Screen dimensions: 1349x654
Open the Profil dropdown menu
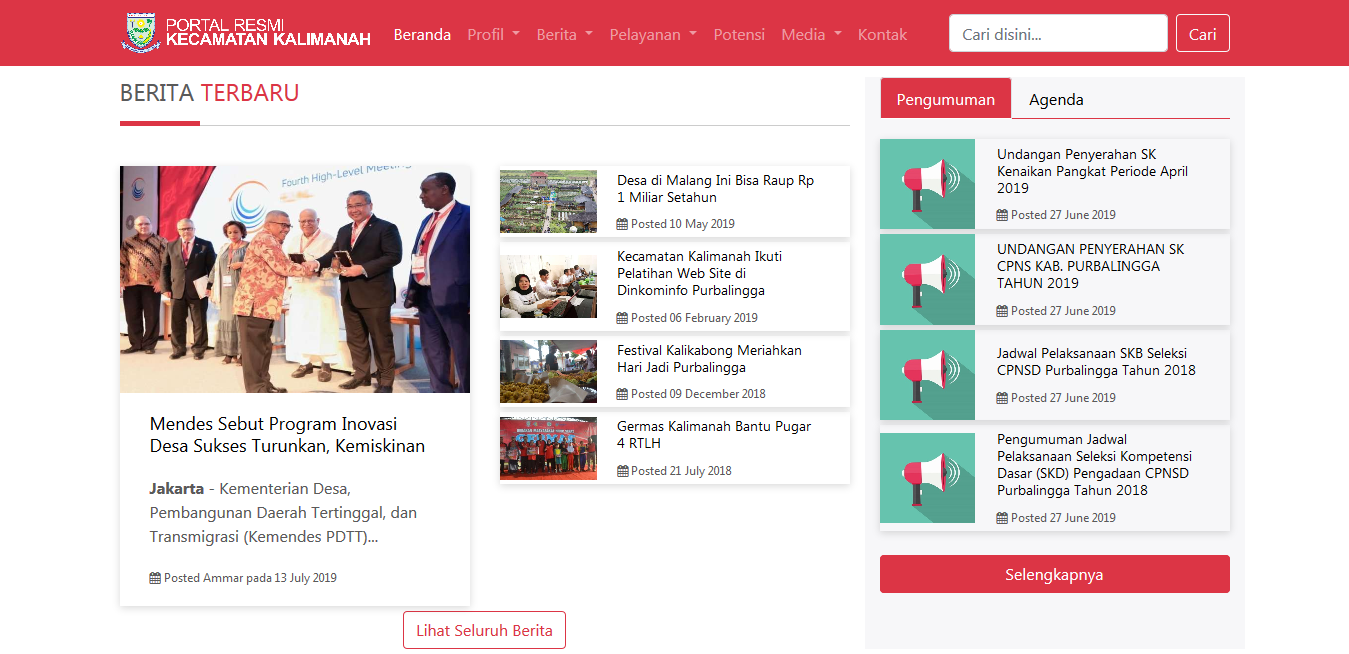pos(492,33)
